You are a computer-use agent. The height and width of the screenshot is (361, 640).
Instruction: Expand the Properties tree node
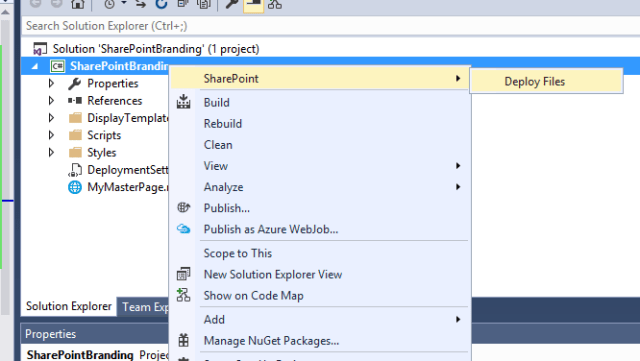pyautogui.click(x=51, y=83)
